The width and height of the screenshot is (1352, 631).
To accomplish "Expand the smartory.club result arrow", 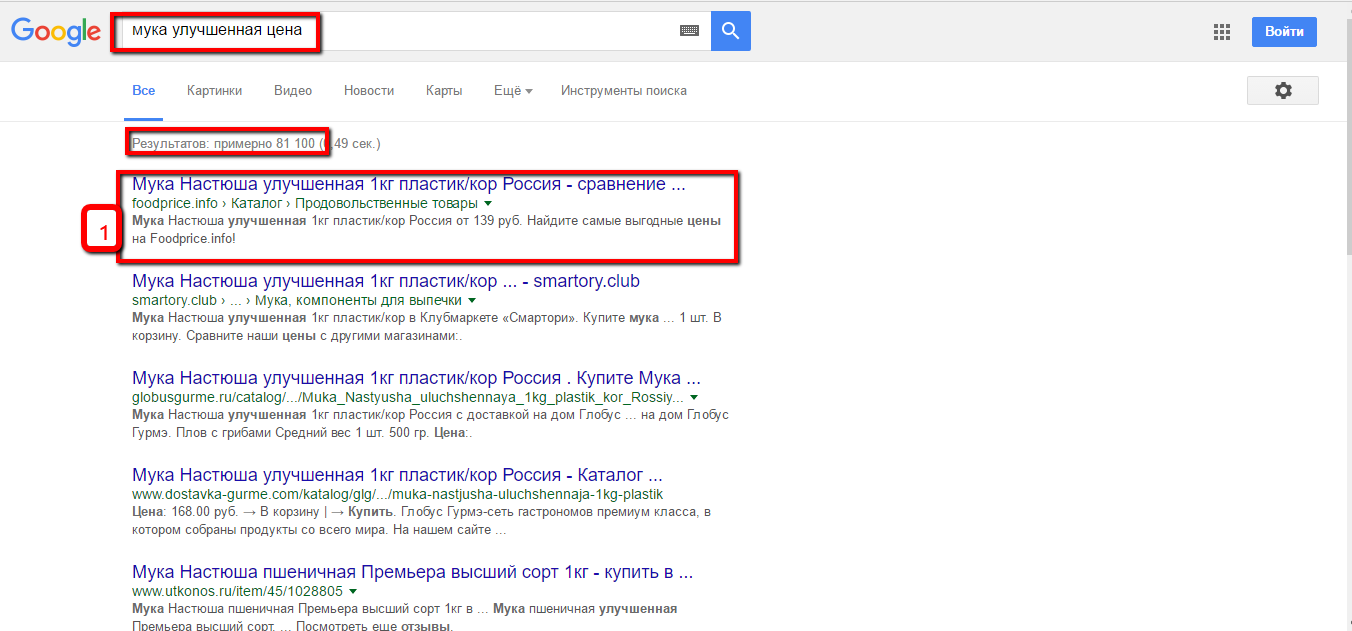I will [x=472, y=301].
